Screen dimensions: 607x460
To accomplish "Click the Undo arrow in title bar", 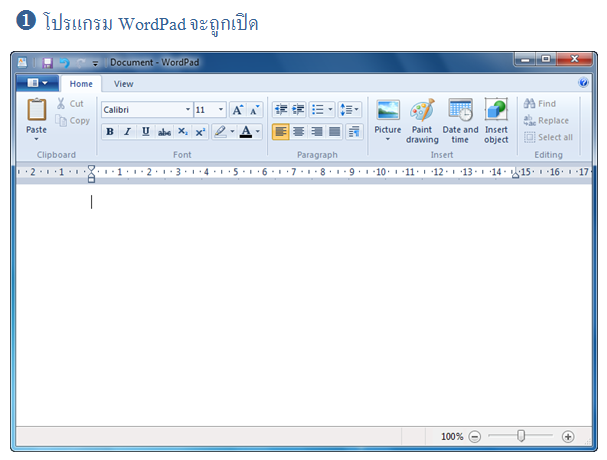I will tap(64, 63).
